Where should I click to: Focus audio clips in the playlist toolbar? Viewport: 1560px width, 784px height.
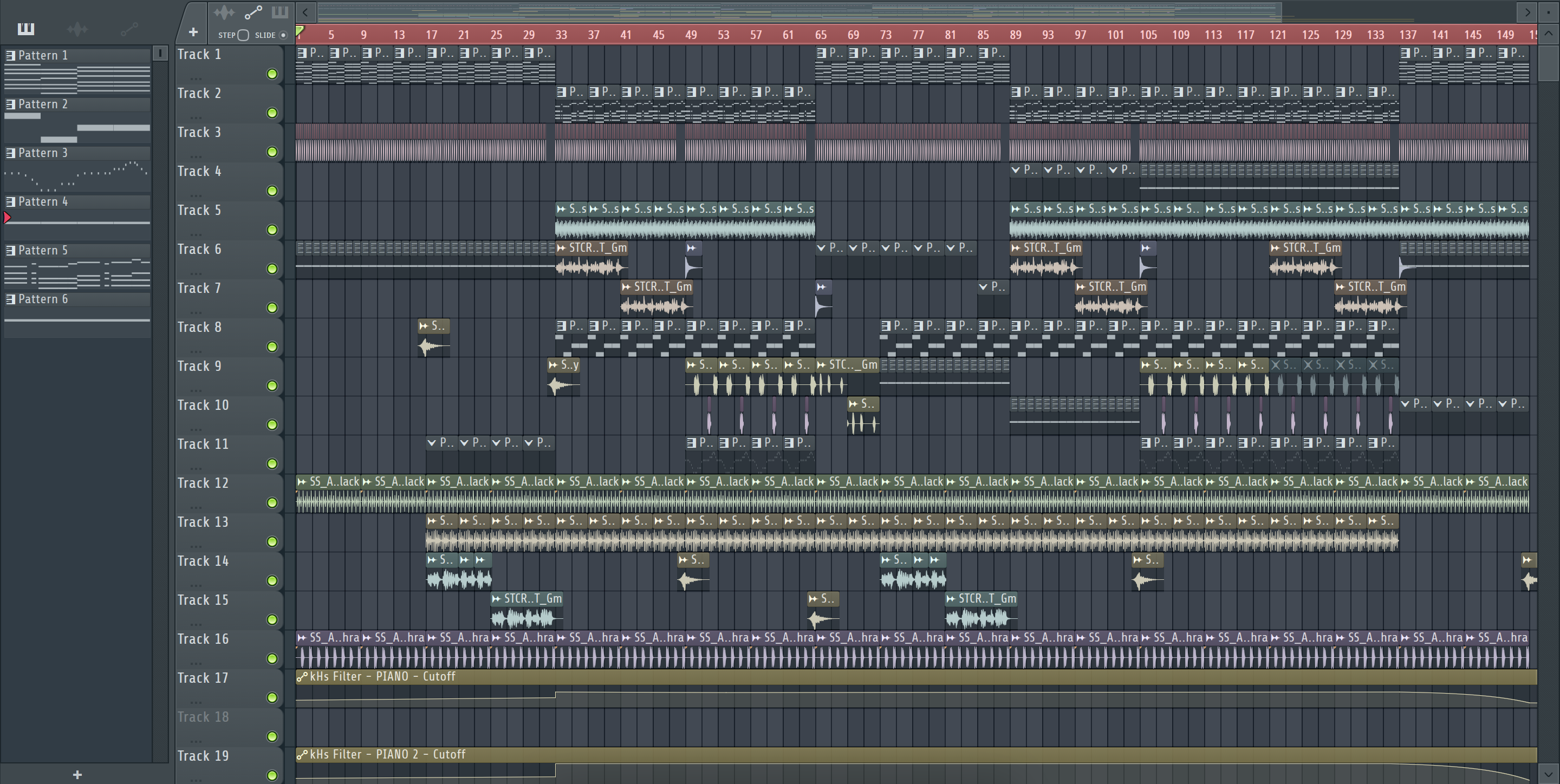pyautogui.click(x=224, y=12)
